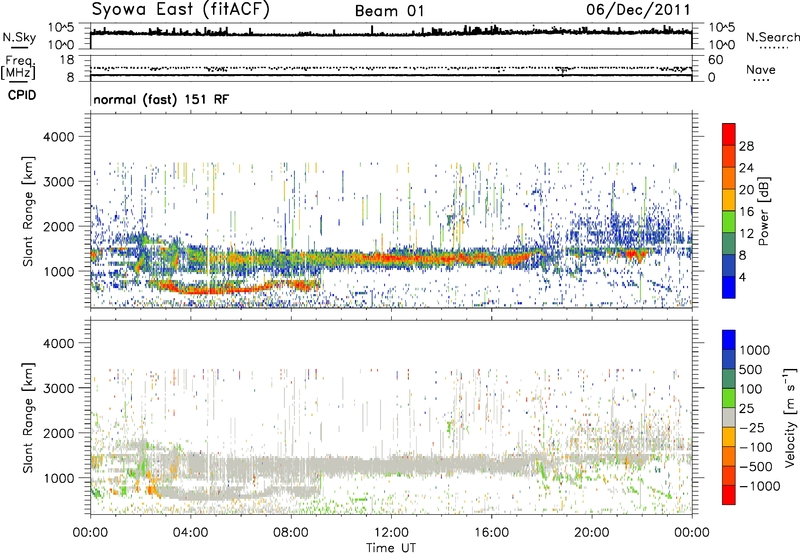Select the red top segment of power colorbar

tap(729, 134)
